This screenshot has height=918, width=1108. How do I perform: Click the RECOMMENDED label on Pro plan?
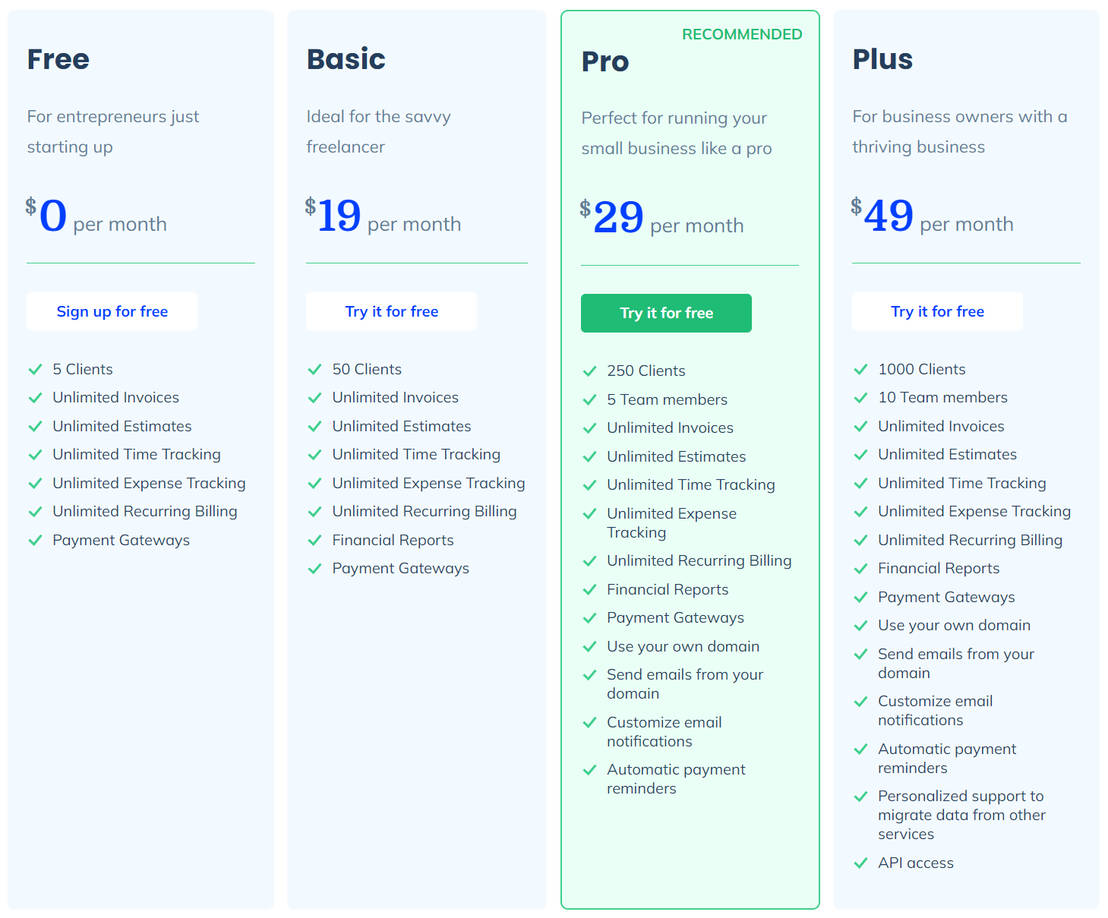pyautogui.click(x=742, y=34)
